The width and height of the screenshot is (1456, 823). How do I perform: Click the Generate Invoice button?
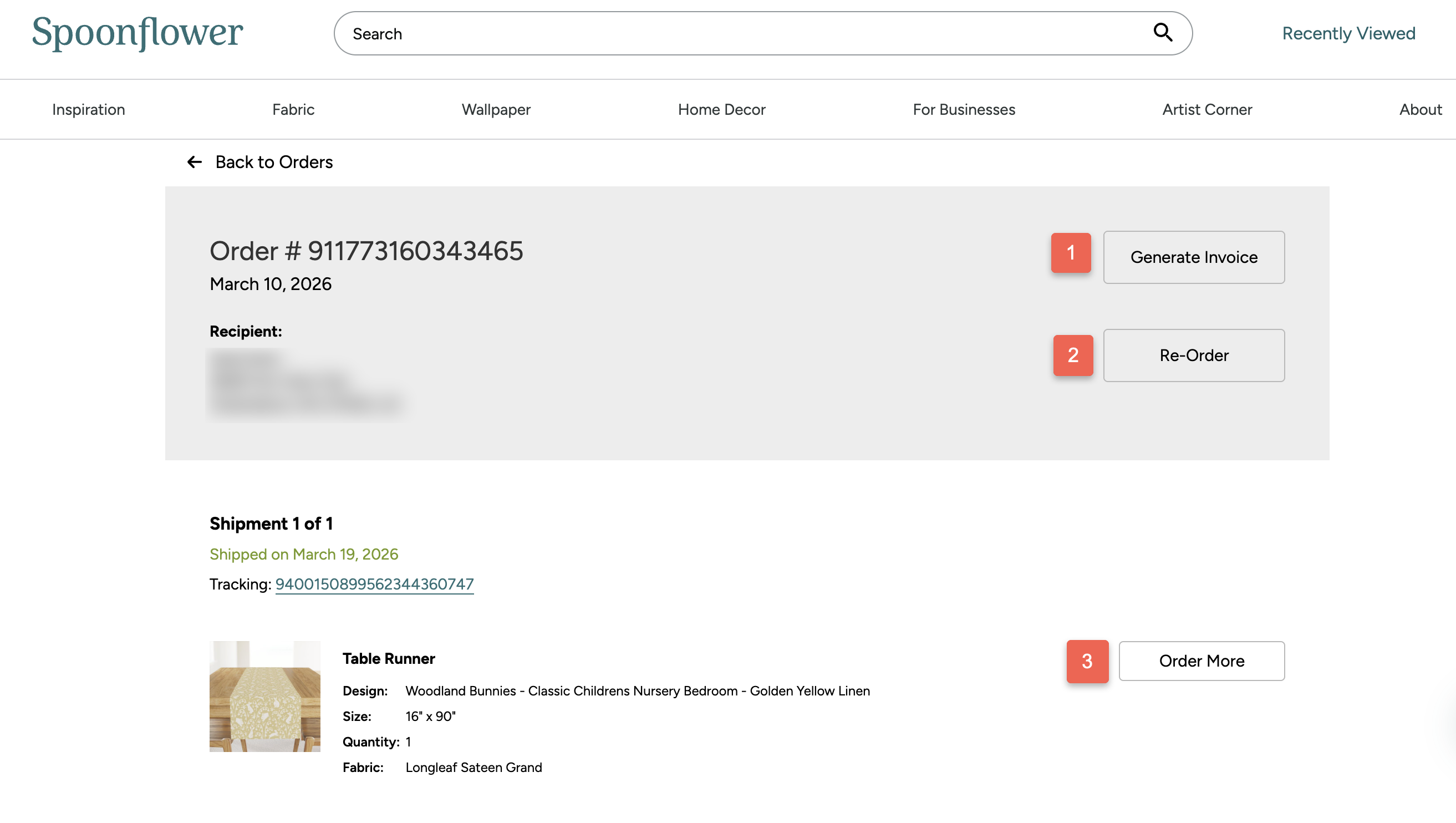click(x=1193, y=257)
